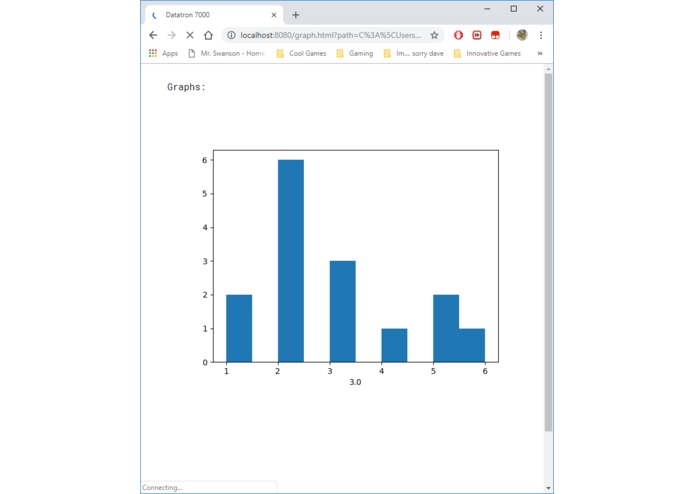This screenshot has height=494, width=695.
Task: Open the Im... sorry dave bookmark folder
Action: (414, 53)
